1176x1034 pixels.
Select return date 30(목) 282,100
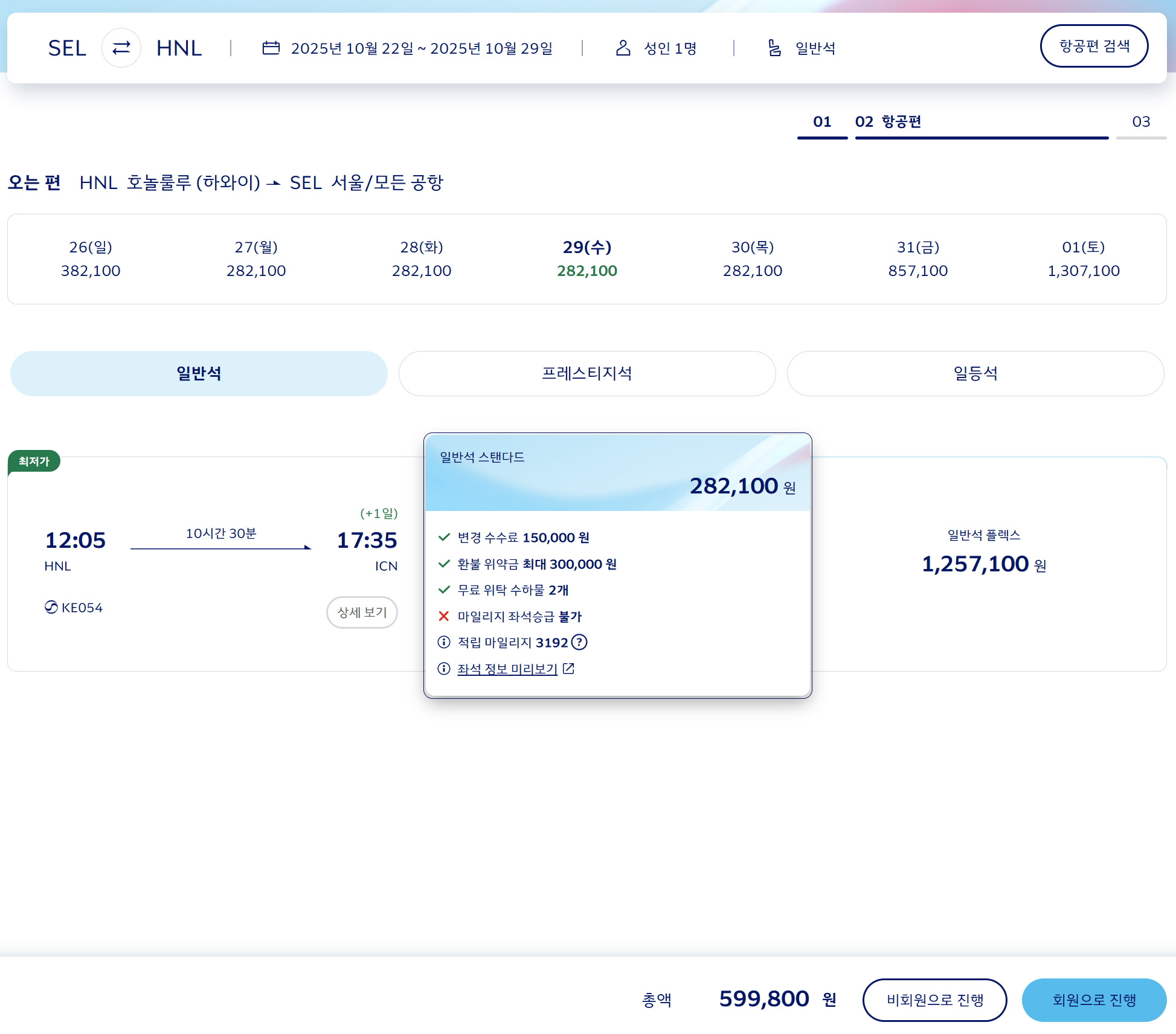[752, 259]
